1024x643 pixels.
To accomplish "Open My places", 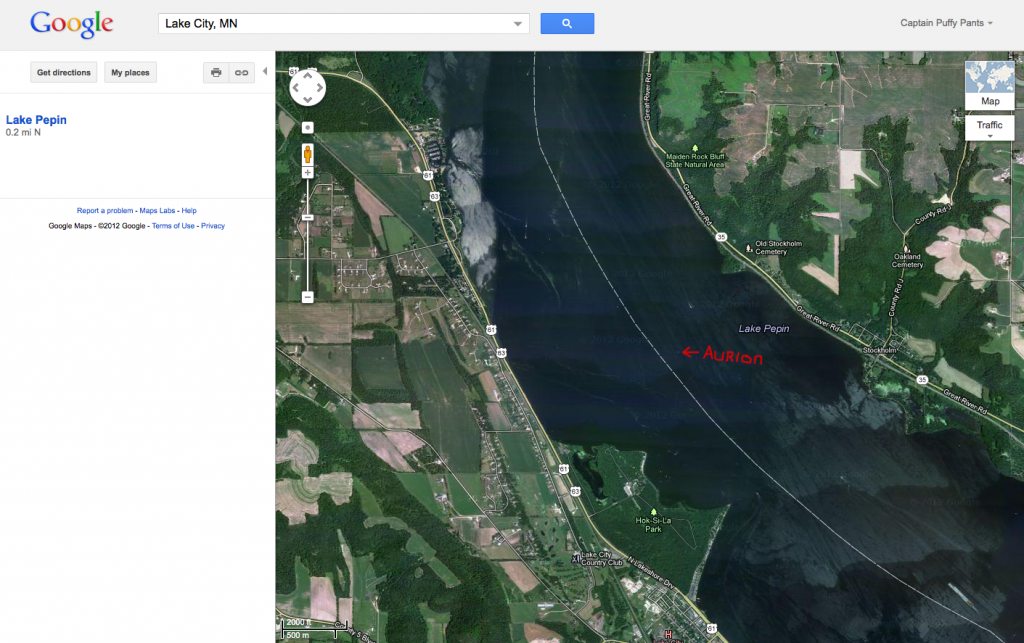I will [130, 72].
